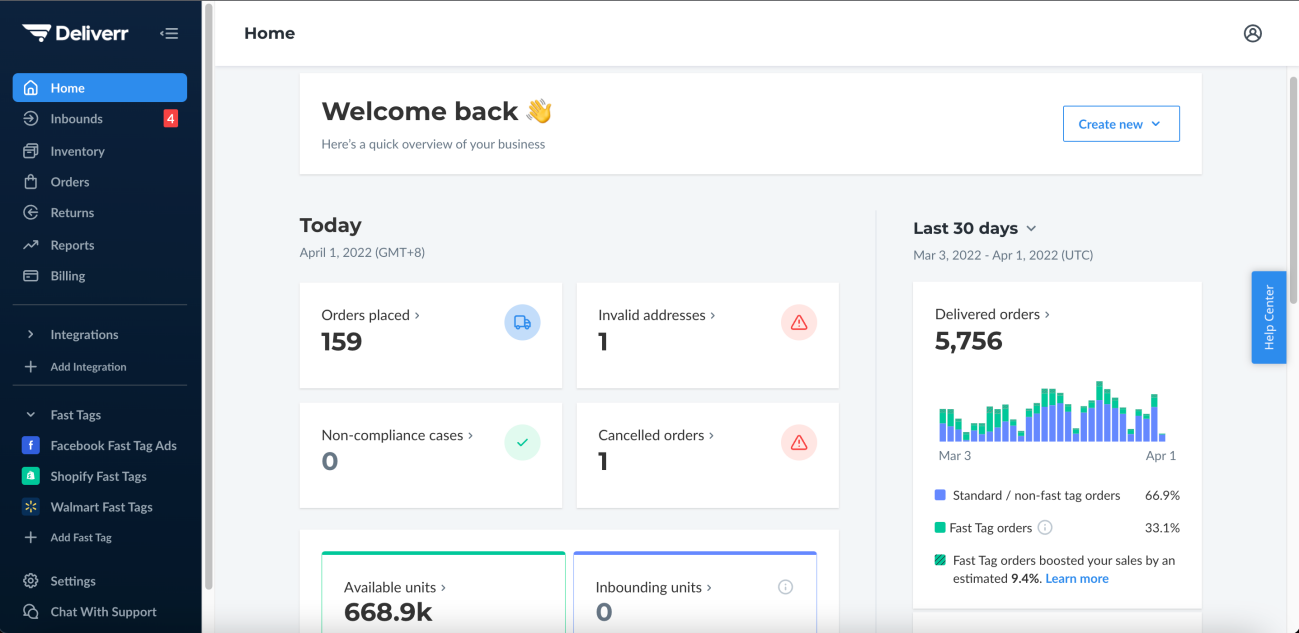
Task: Click the Learn more link
Action: pos(1076,578)
